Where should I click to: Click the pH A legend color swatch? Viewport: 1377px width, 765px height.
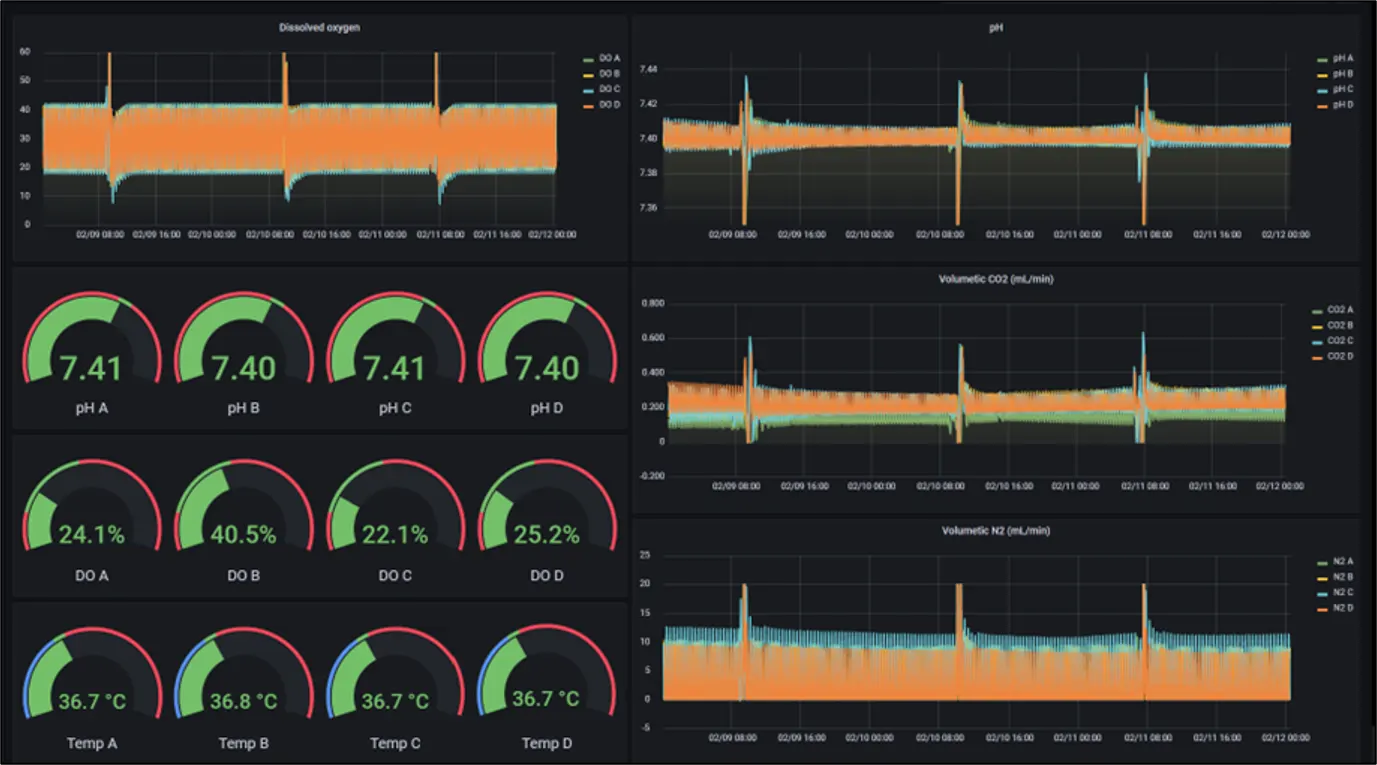click(1322, 59)
